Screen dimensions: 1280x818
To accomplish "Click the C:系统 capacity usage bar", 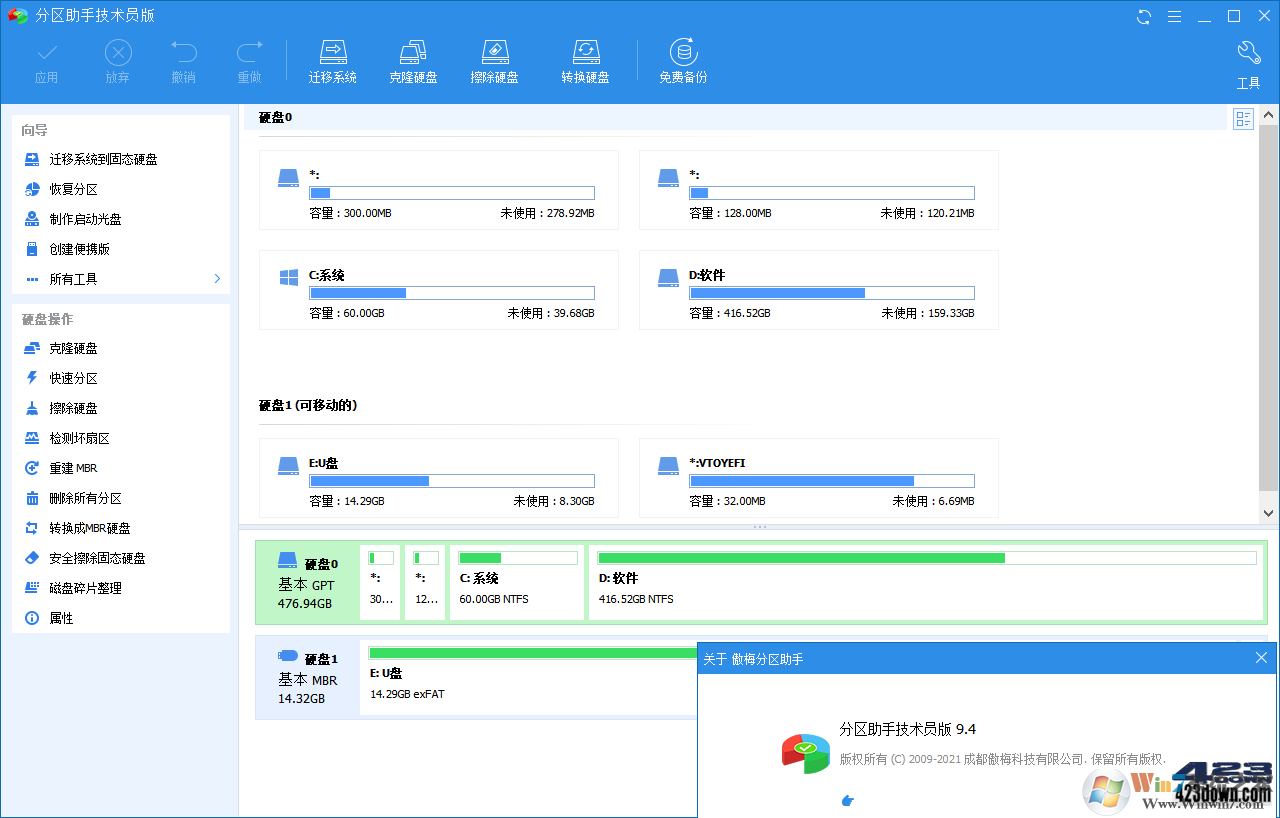I will 452,292.
